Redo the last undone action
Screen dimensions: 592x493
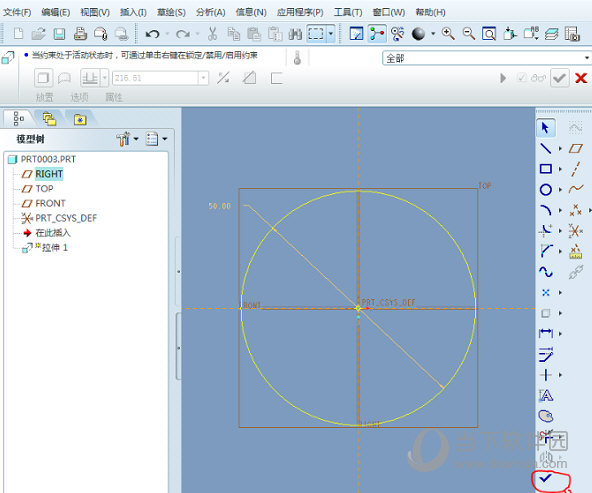[x=183, y=34]
